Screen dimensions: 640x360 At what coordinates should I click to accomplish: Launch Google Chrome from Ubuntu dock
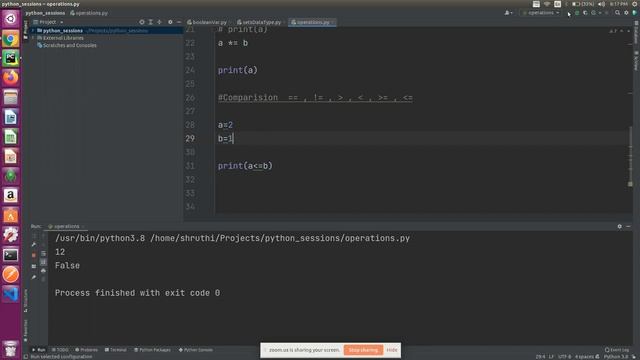(x=11, y=39)
